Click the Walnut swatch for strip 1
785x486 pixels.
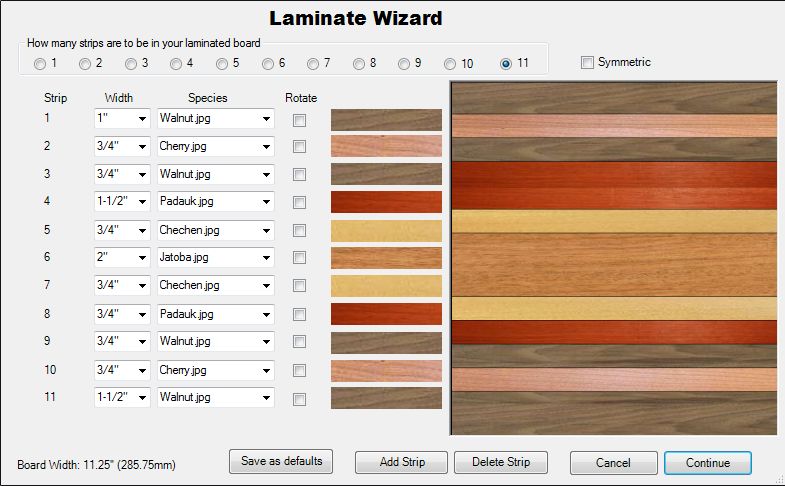(x=386, y=119)
